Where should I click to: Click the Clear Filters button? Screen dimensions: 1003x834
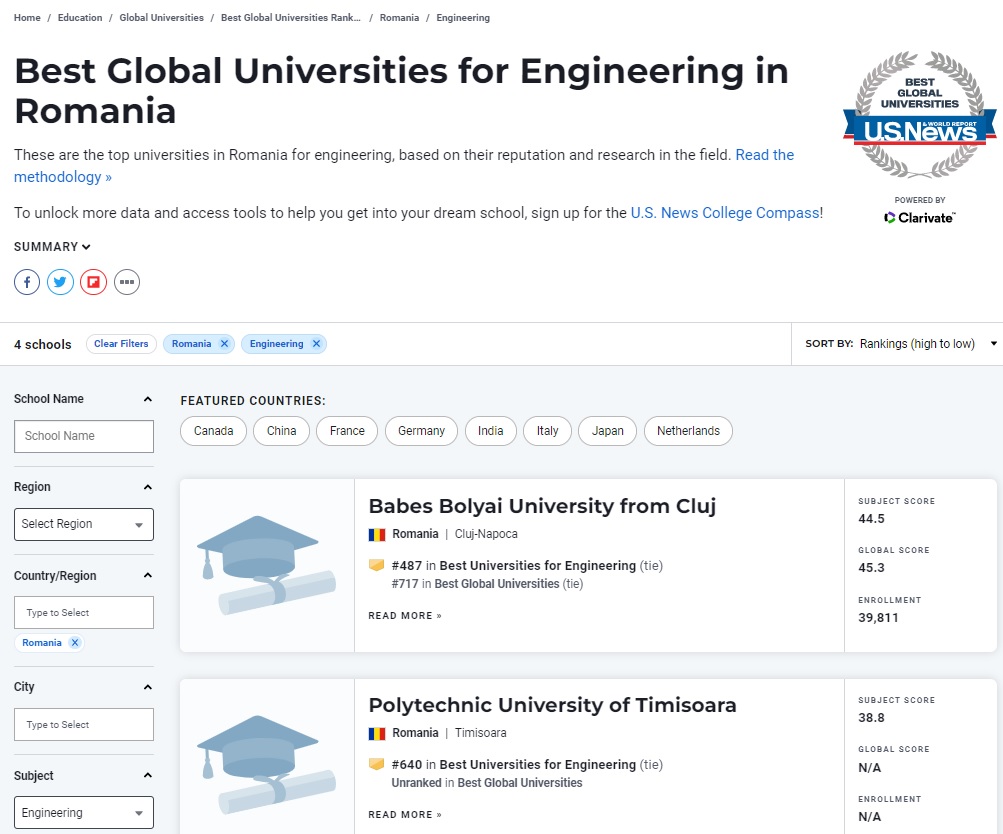pyautogui.click(x=121, y=344)
